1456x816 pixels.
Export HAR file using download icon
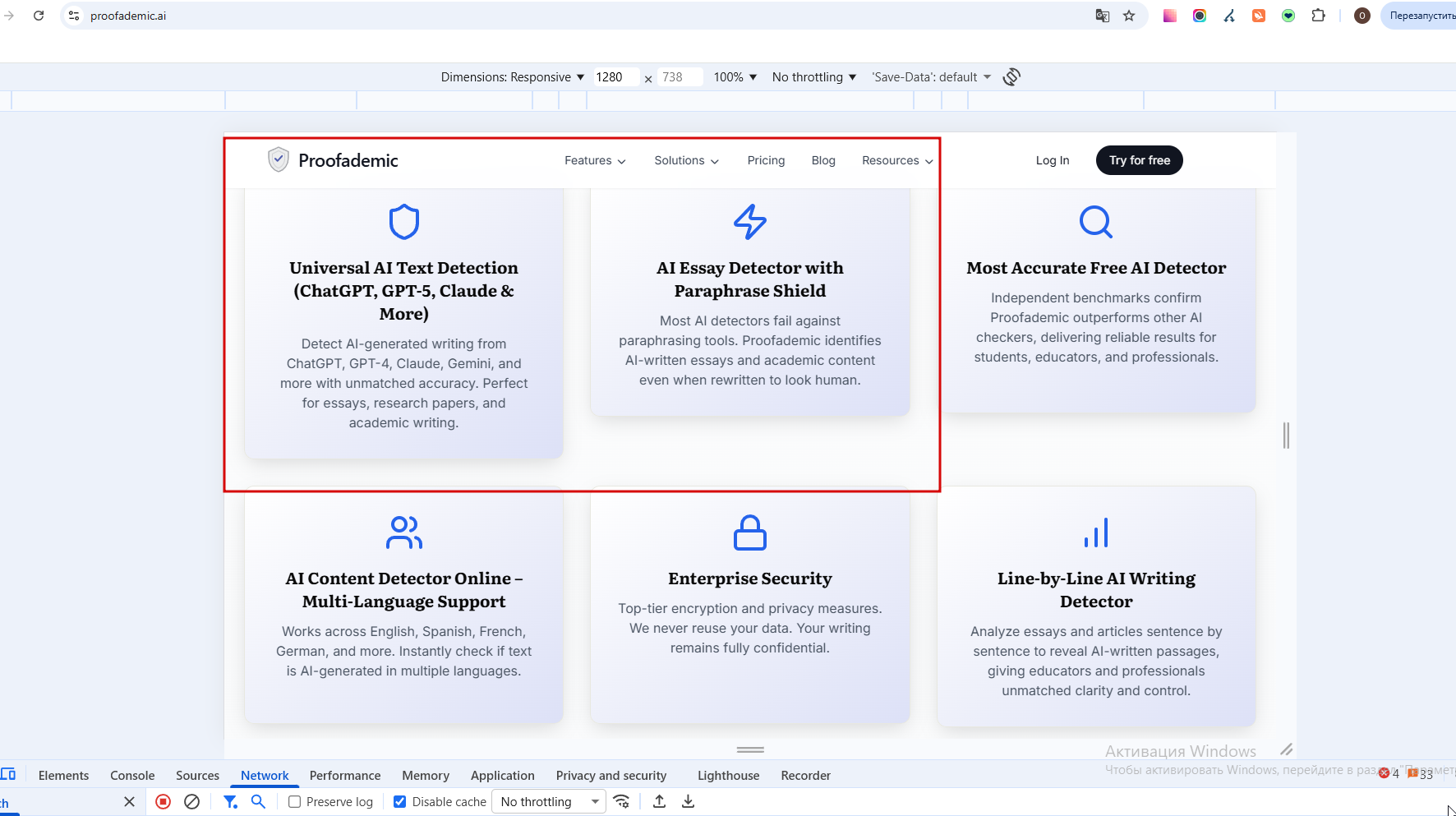click(x=689, y=801)
